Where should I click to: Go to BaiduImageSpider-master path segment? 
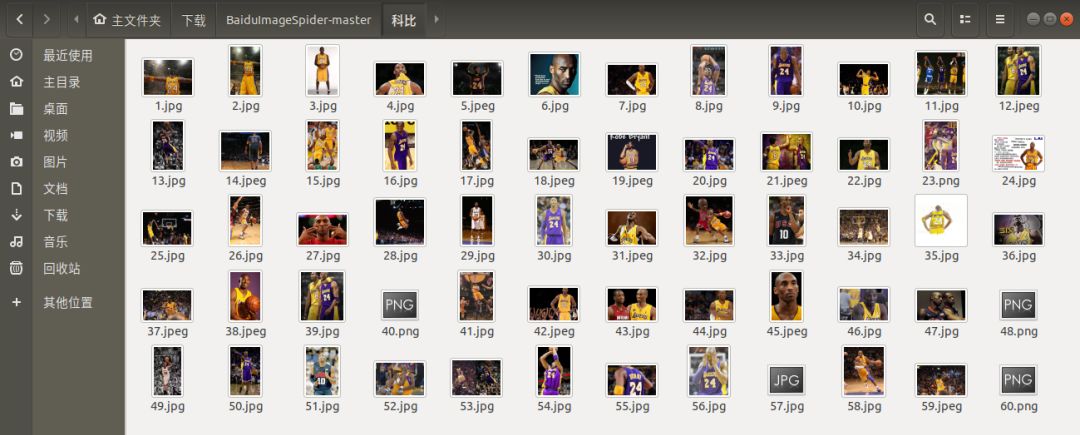pyautogui.click(x=298, y=20)
